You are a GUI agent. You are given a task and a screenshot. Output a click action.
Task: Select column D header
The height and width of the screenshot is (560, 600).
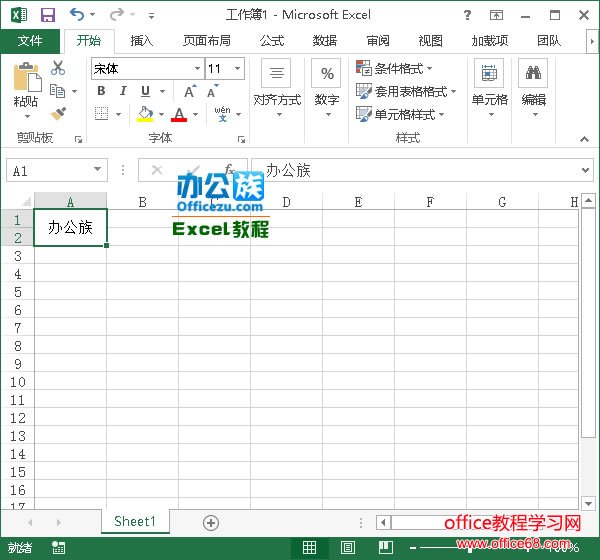(x=286, y=201)
